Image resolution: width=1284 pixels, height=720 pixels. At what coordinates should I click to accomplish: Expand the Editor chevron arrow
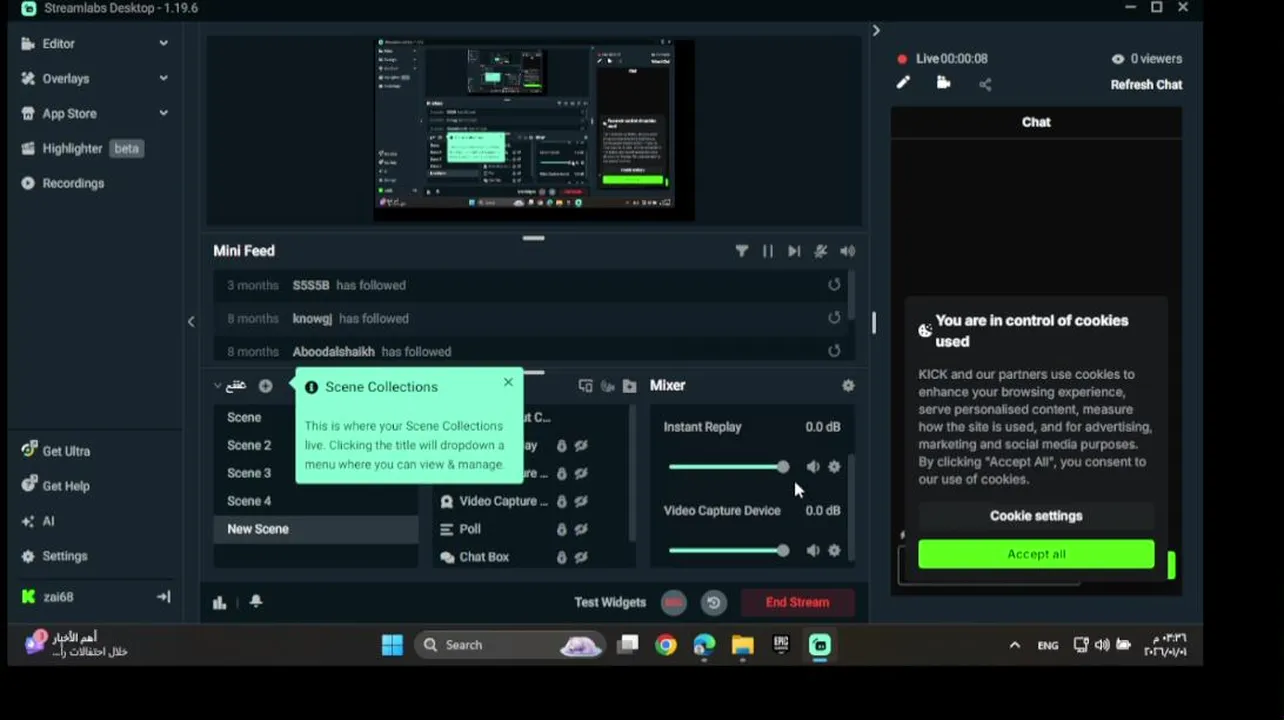tap(163, 44)
